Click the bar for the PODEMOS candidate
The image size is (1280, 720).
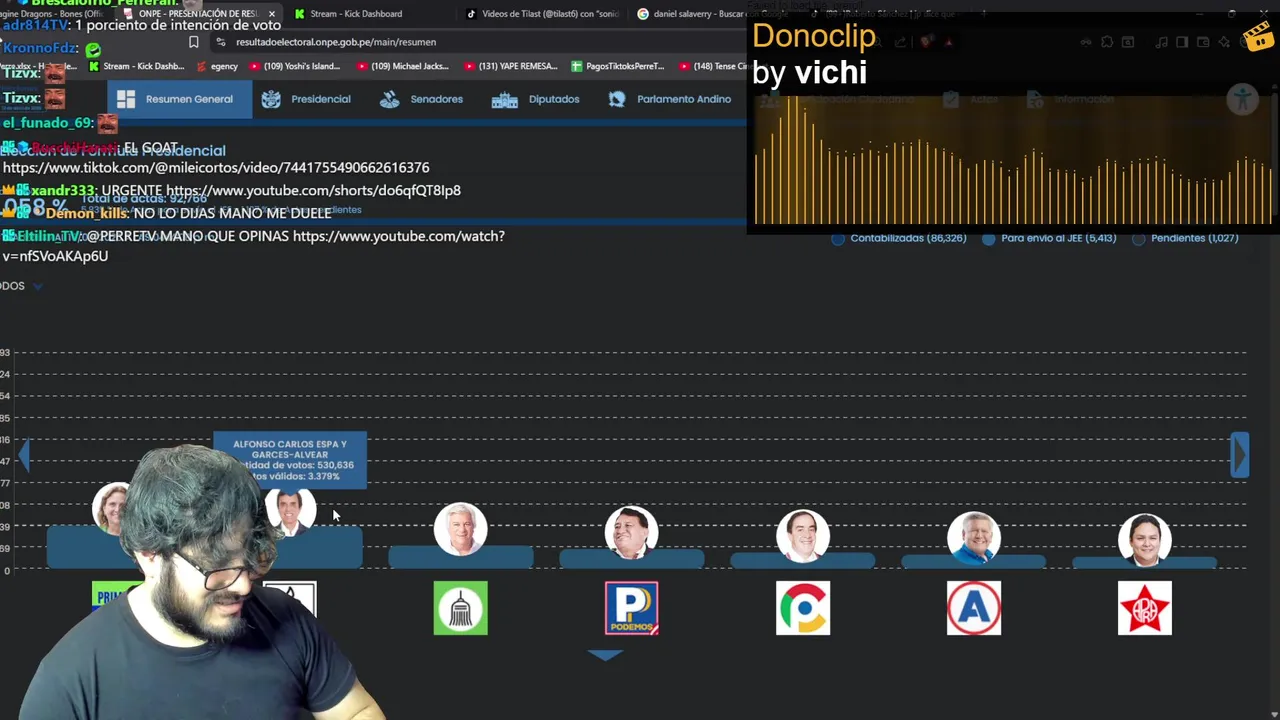(632, 561)
